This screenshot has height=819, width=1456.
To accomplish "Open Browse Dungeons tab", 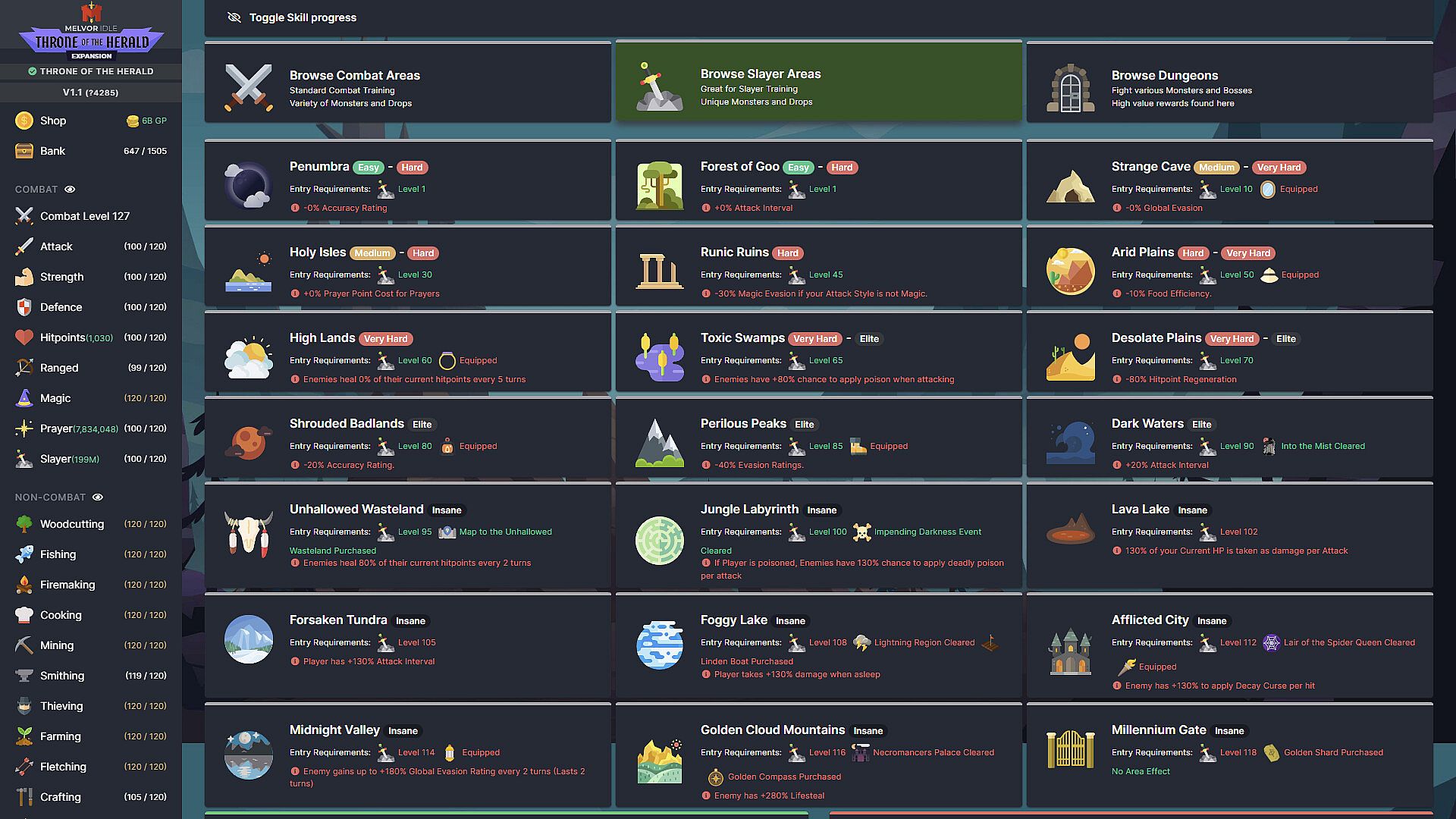I will [x=1229, y=83].
